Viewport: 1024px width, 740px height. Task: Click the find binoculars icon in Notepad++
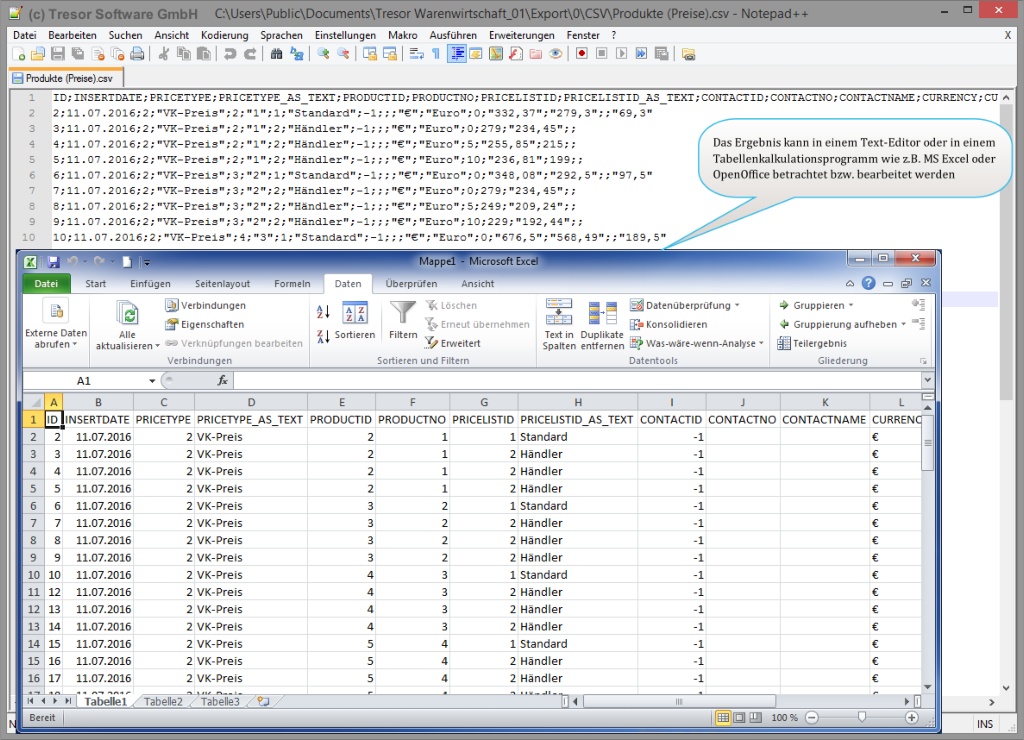click(x=277, y=54)
